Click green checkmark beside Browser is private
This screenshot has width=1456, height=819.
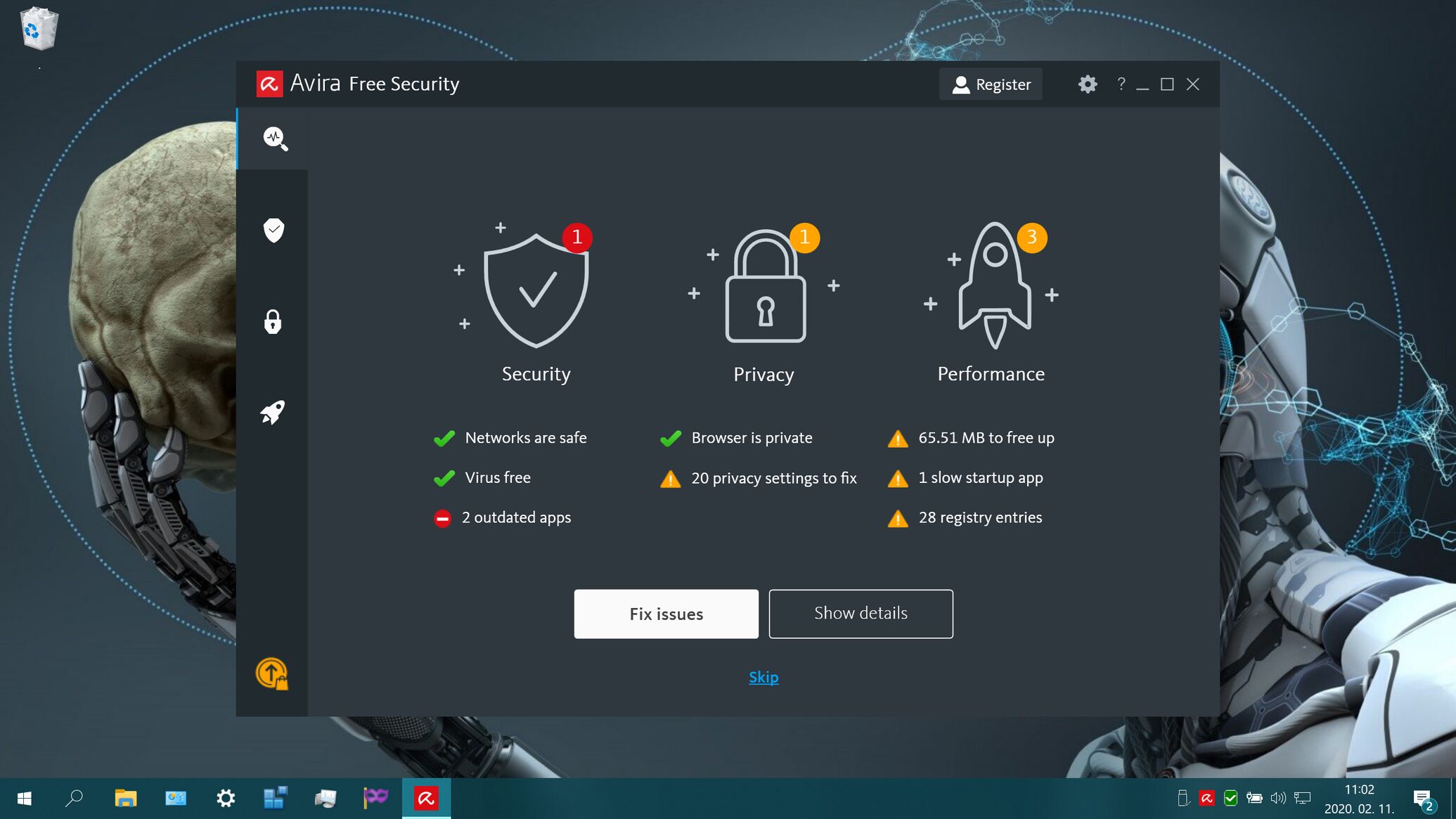click(x=671, y=439)
